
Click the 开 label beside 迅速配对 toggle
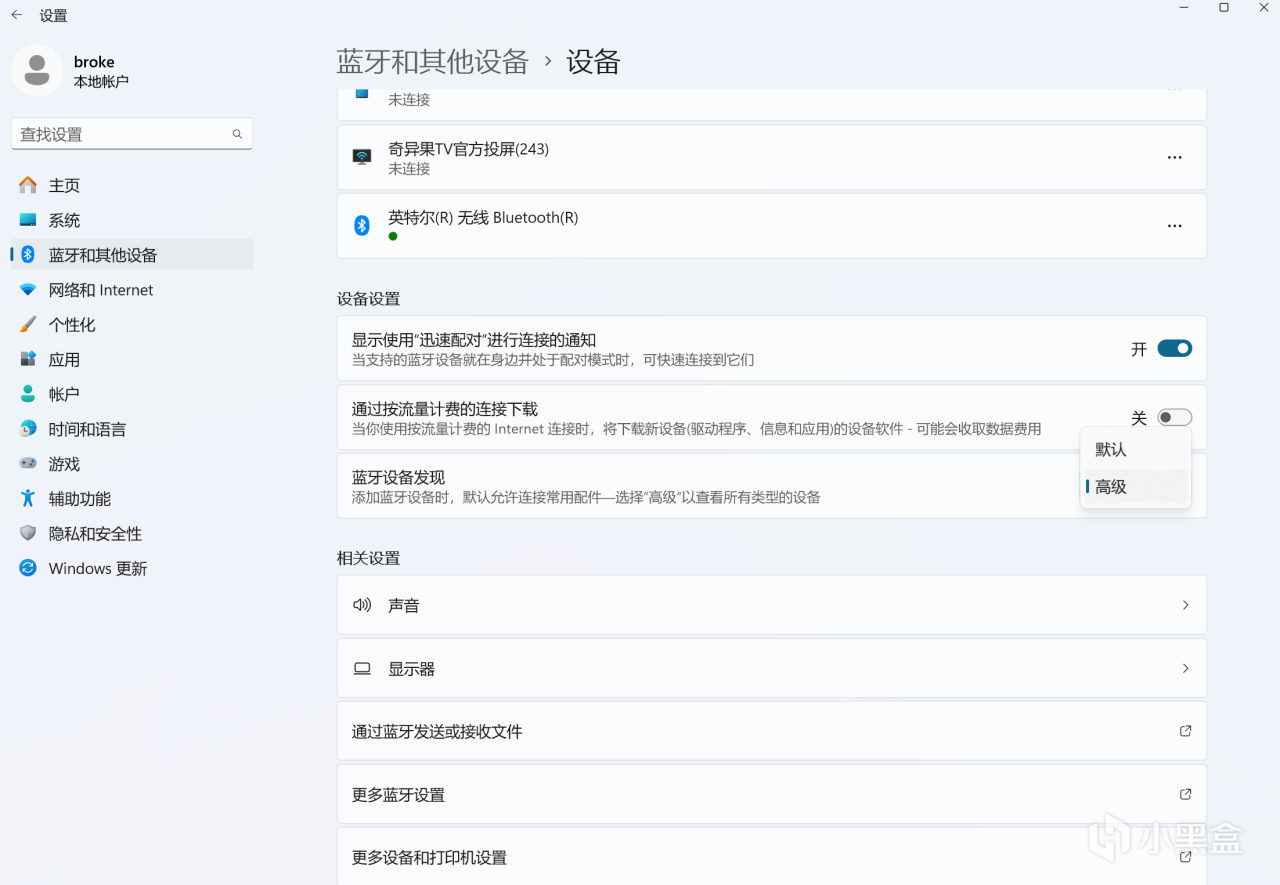click(1139, 349)
